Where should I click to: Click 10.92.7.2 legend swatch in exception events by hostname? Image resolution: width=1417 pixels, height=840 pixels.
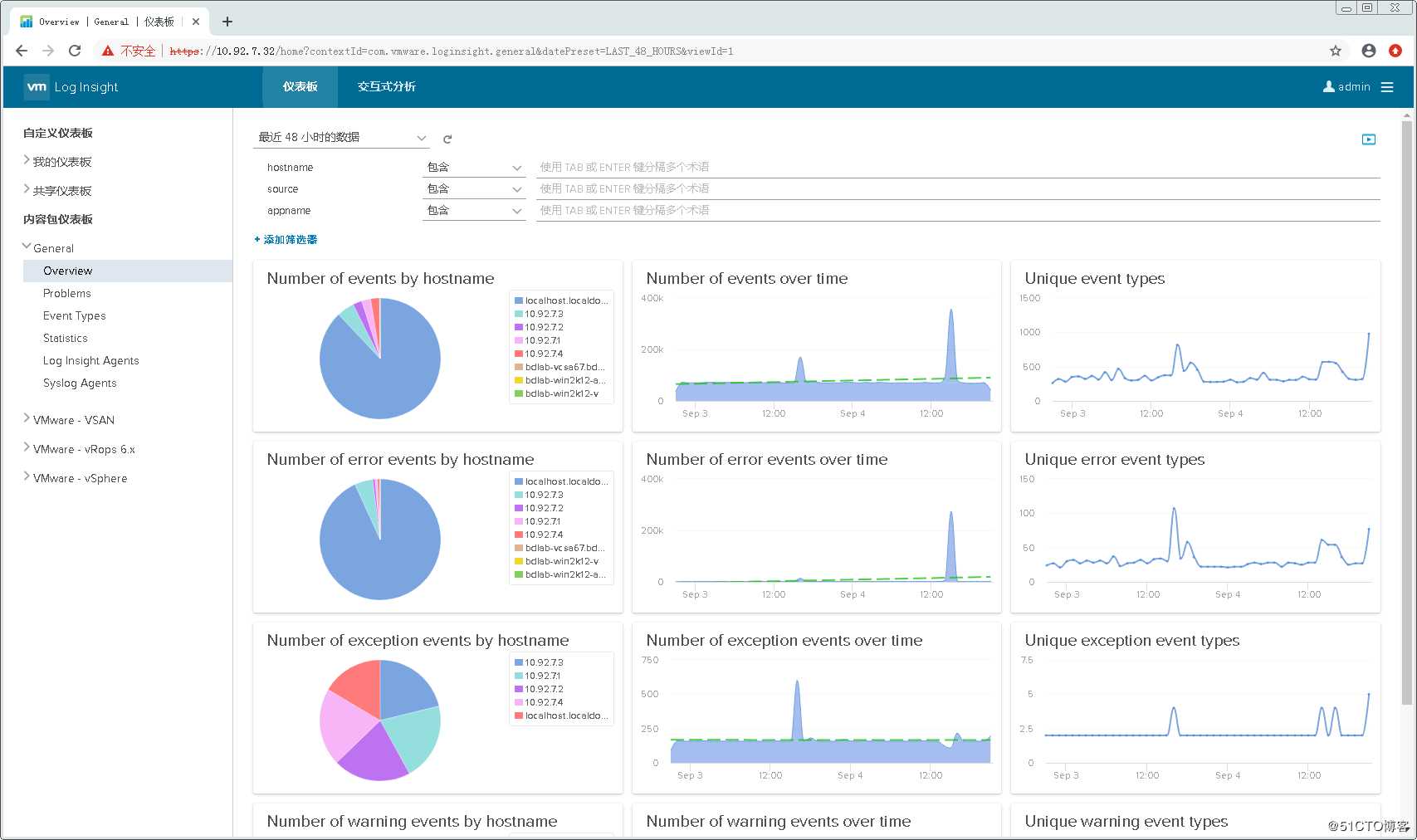tap(519, 689)
